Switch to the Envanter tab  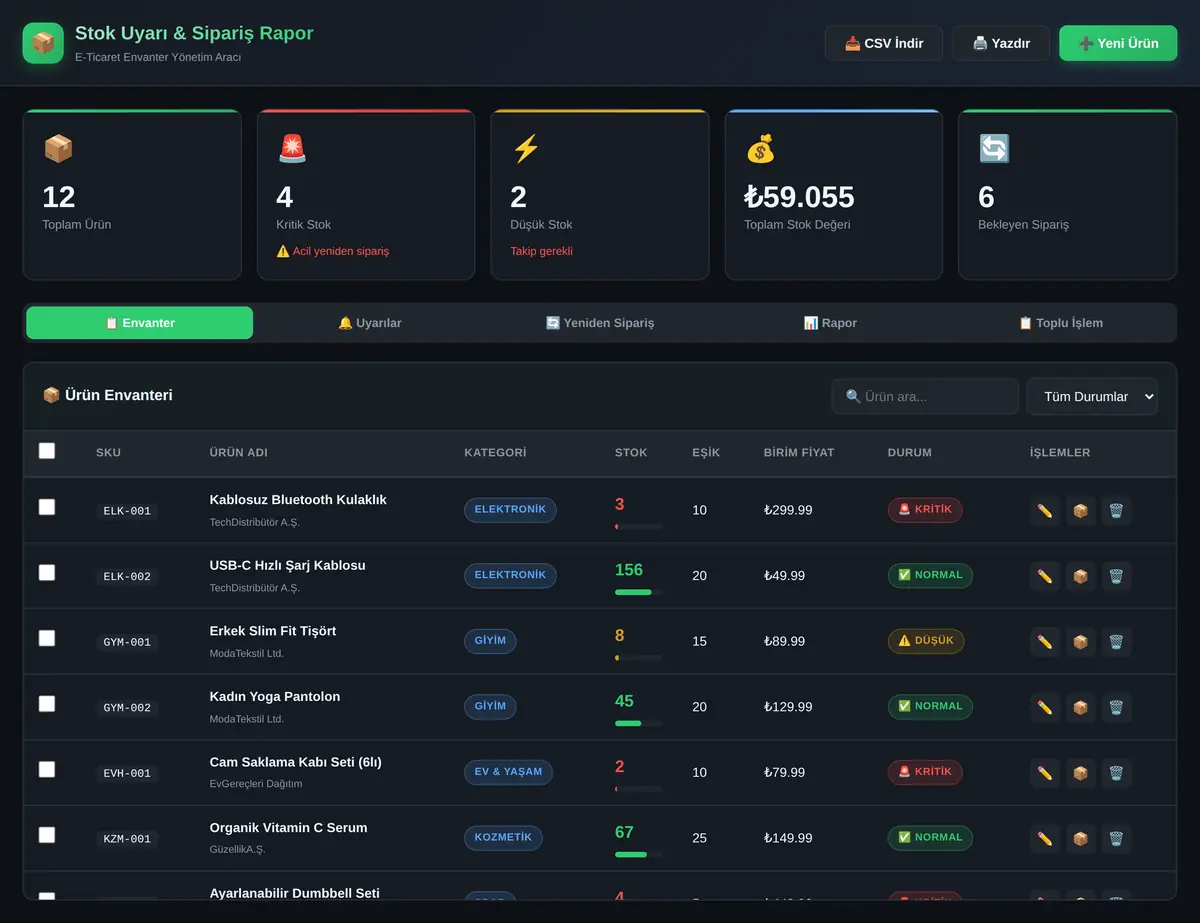140,323
